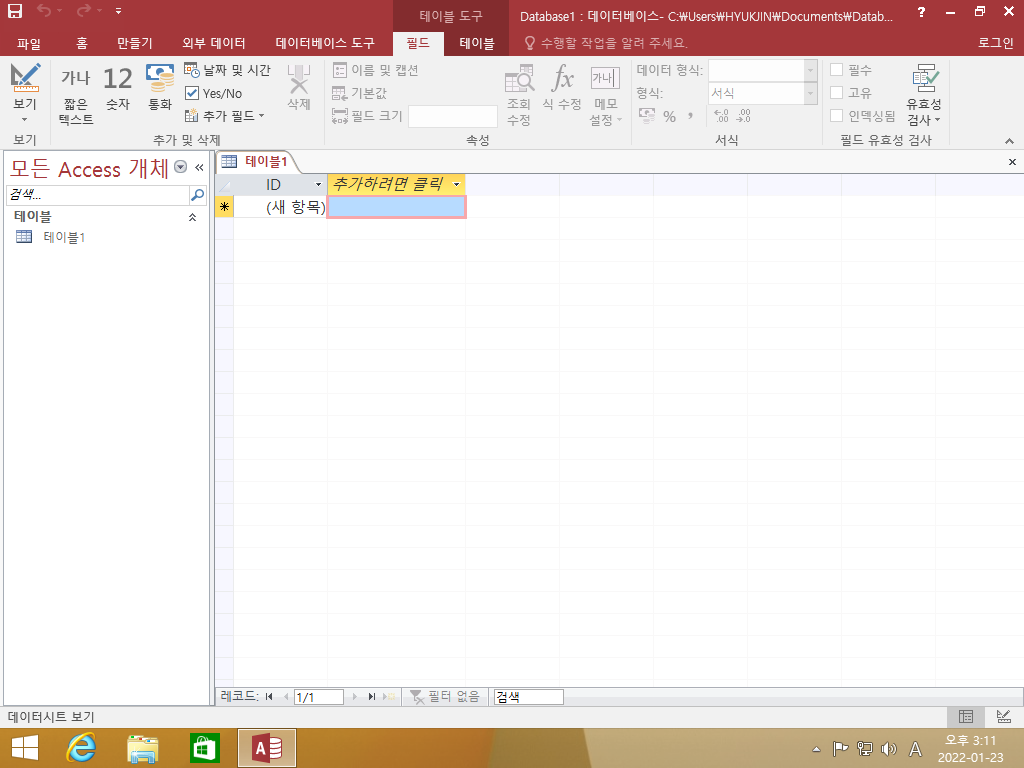The image size is (1024, 768).
Task: Open 이름 및 캡션 properties
Action: coord(376,70)
